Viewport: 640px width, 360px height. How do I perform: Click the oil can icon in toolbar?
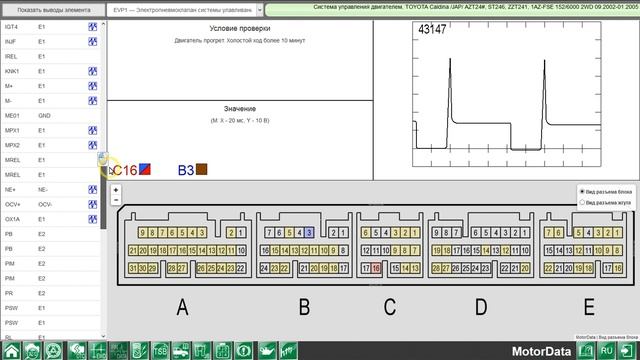tap(267, 351)
